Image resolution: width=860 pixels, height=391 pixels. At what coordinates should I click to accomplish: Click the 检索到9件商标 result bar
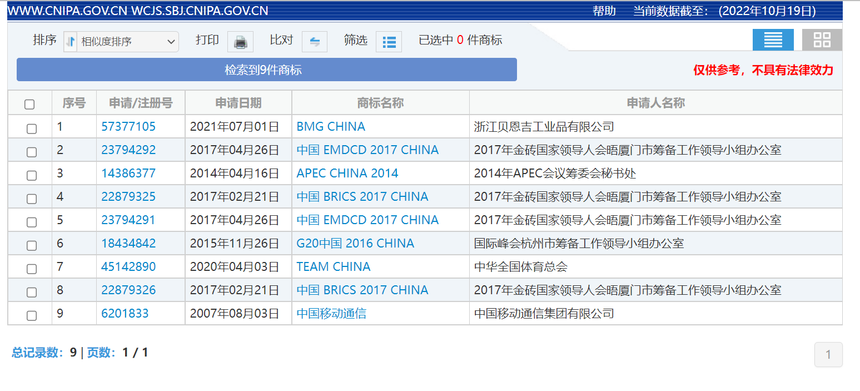267,70
